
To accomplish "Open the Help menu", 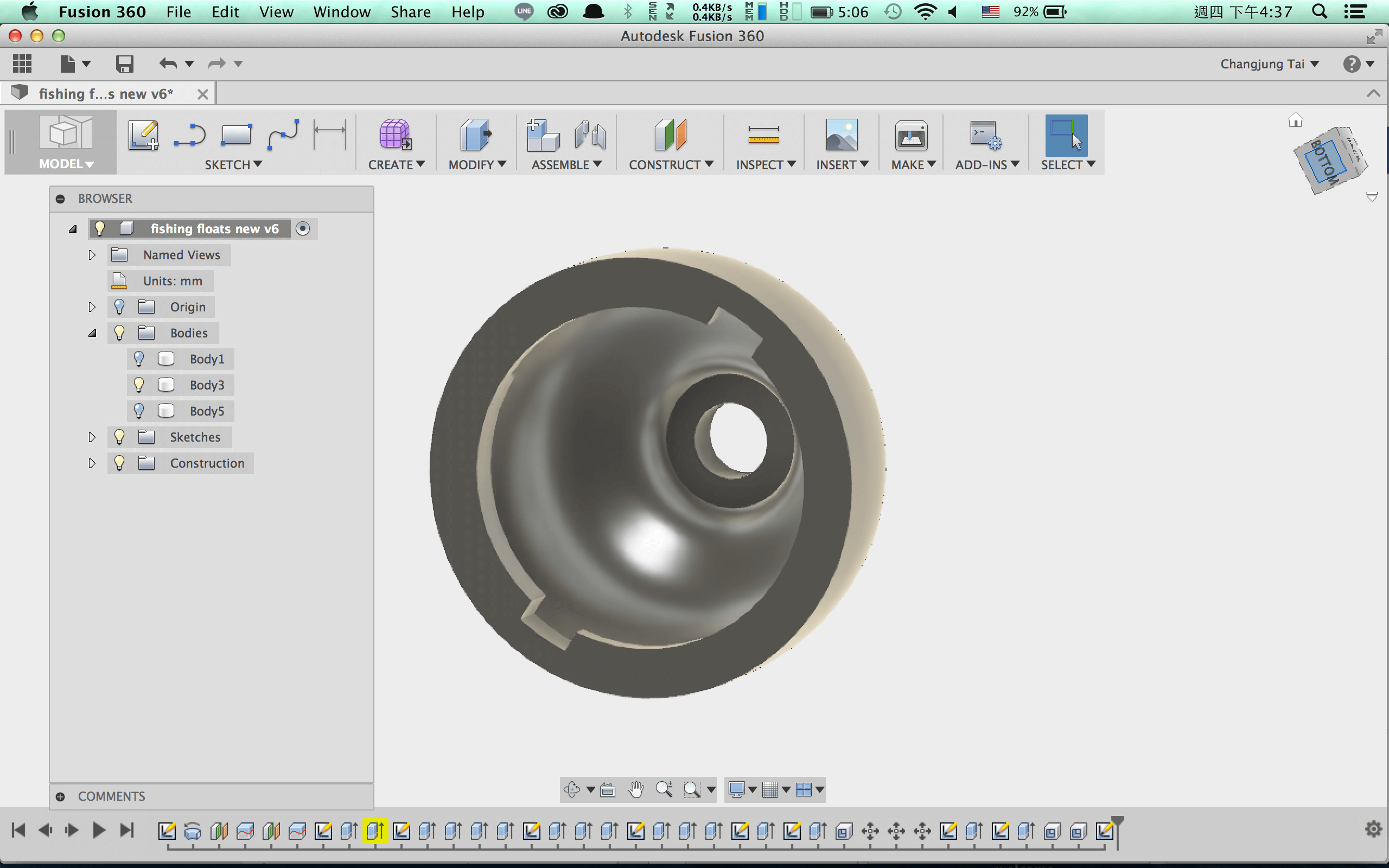I will pyautogui.click(x=468, y=11).
